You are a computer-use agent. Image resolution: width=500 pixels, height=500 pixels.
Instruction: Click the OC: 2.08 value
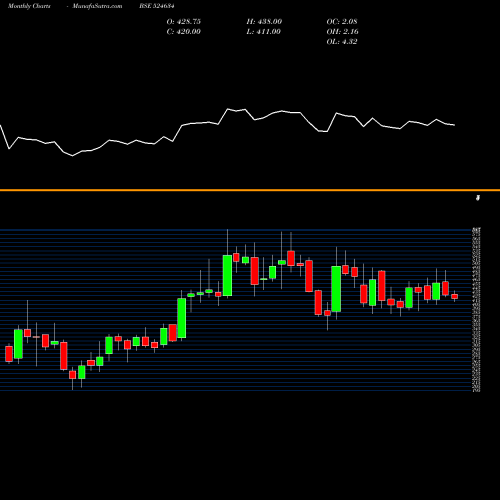click(x=342, y=22)
